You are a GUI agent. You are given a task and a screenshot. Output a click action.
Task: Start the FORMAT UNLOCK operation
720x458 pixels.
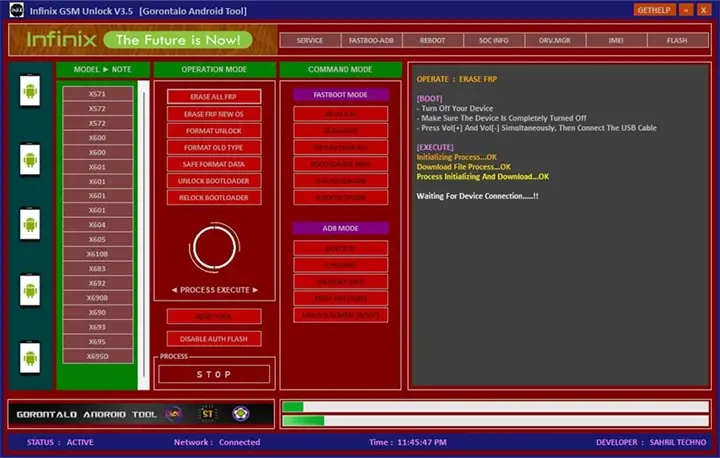(214, 131)
